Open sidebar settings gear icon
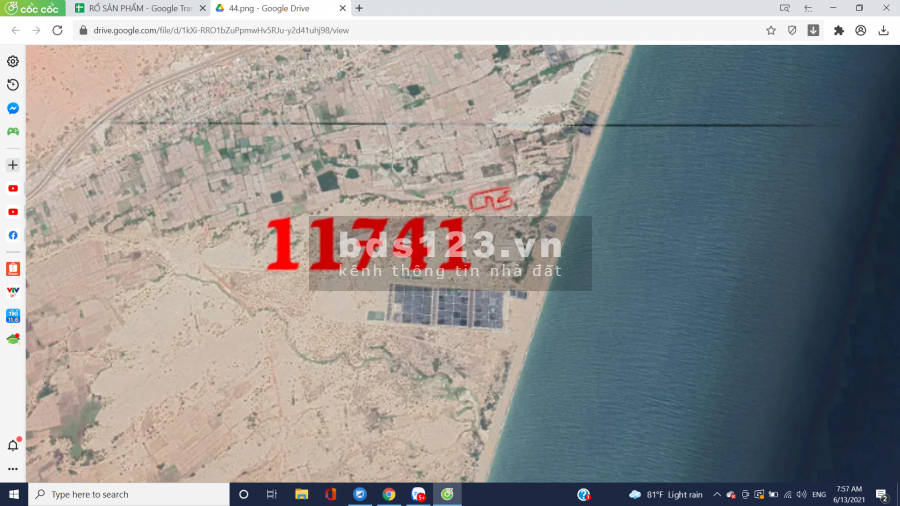Viewport: 900px width, 506px height. pyautogui.click(x=13, y=61)
